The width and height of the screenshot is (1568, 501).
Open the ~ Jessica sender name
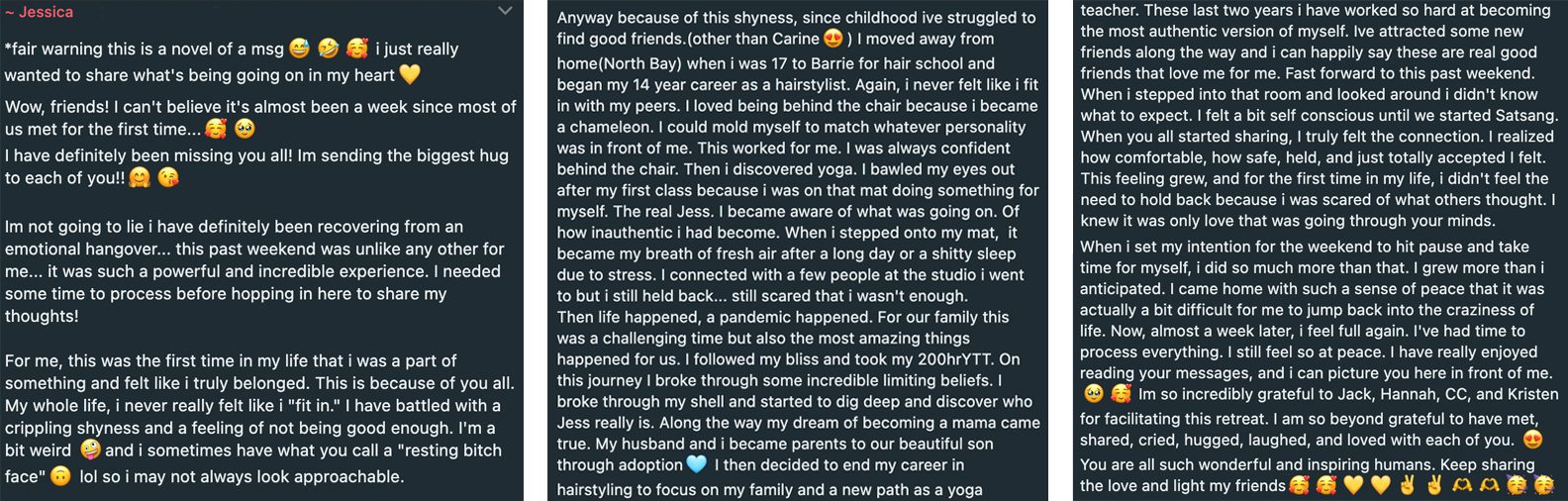point(40,12)
